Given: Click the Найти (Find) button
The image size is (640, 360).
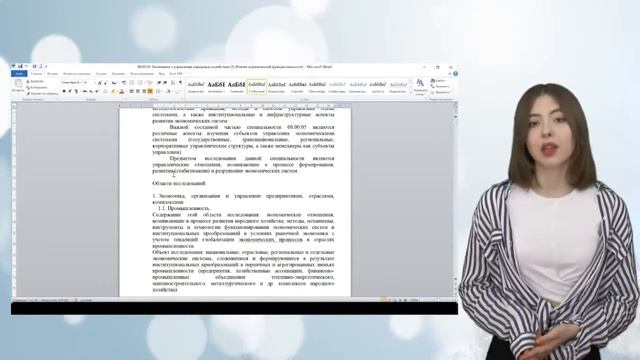Looking at the screenshot, I should [440, 81].
